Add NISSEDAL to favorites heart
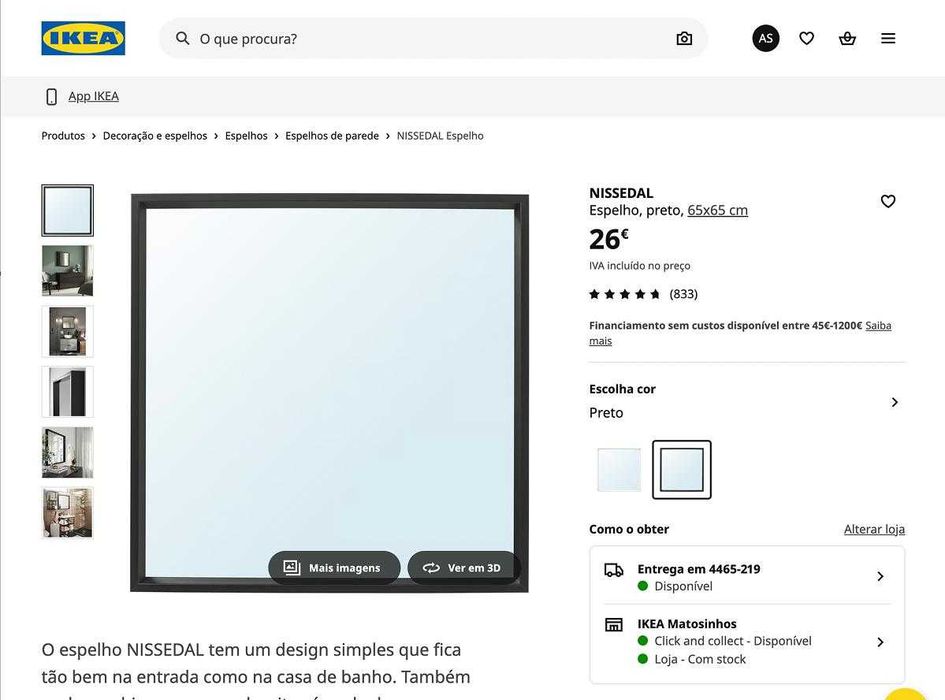The width and height of the screenshot is (945, 700). [888, 201]
